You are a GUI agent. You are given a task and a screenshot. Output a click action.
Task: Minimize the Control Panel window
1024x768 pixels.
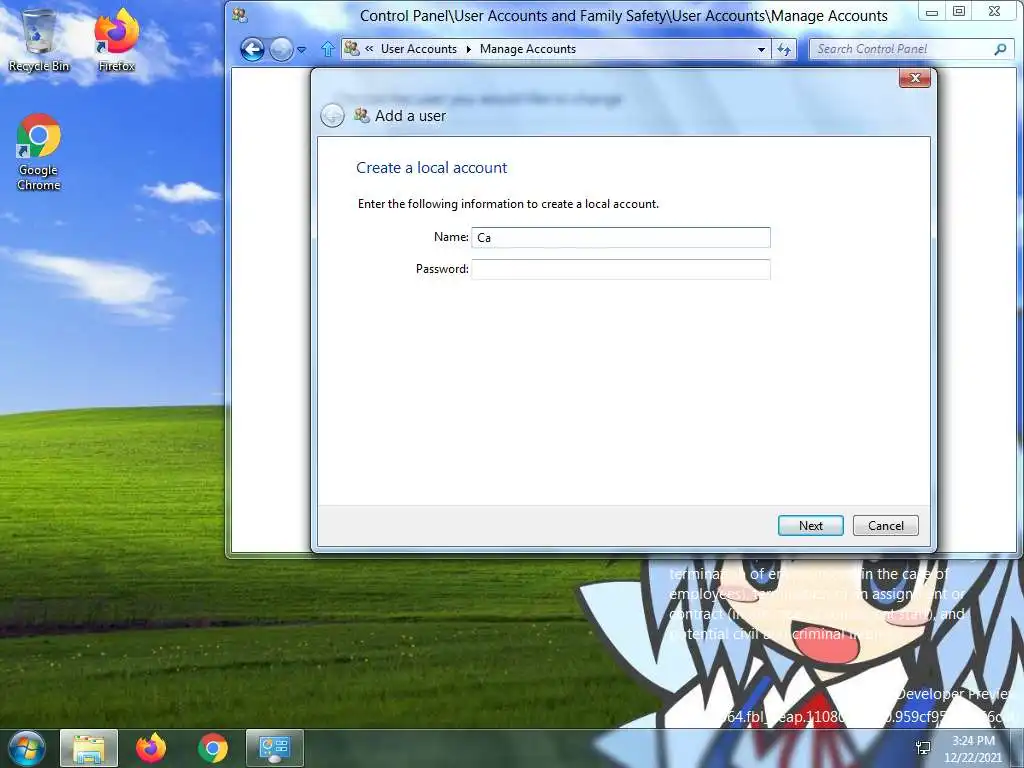point(932,12)
